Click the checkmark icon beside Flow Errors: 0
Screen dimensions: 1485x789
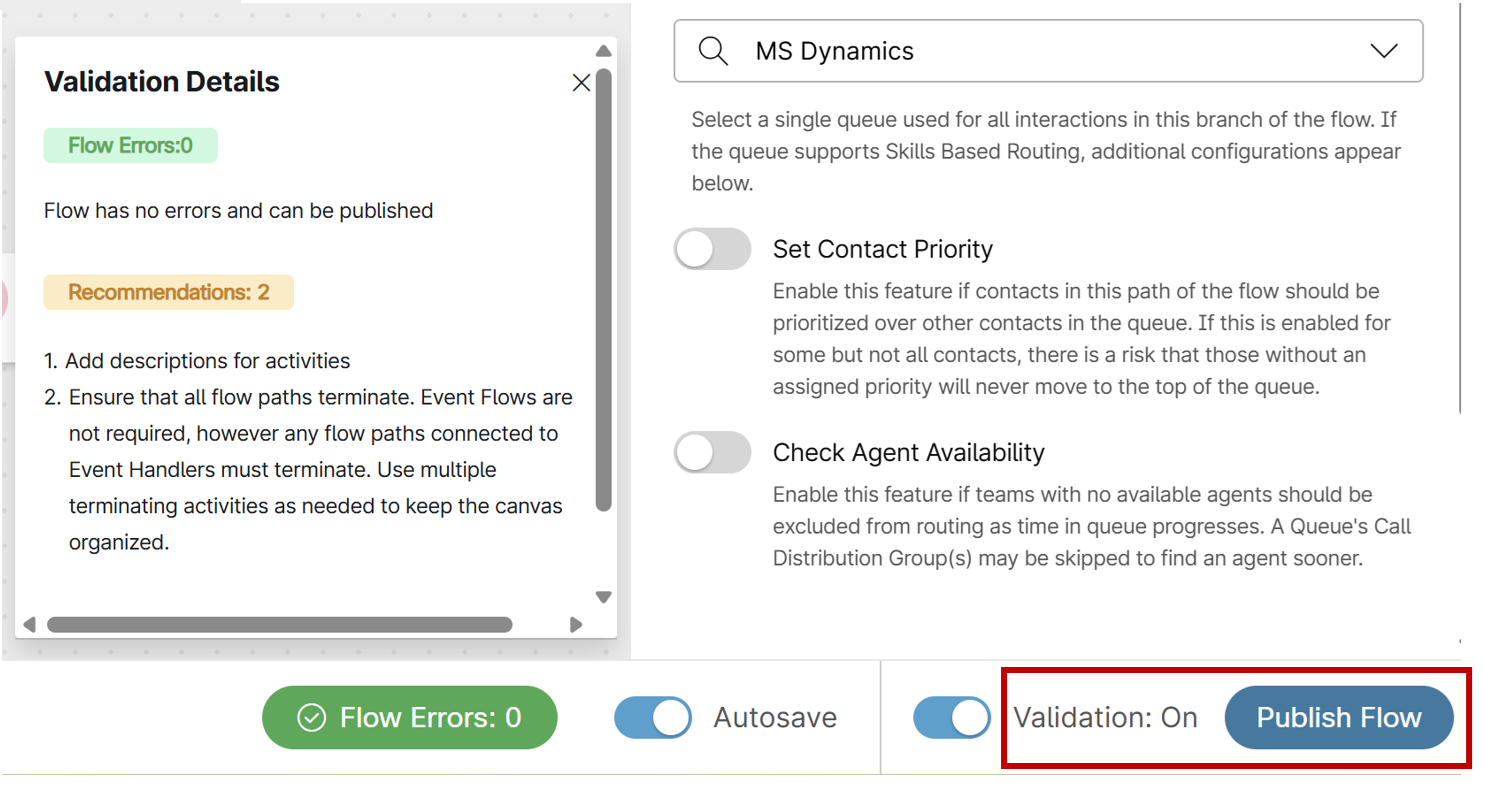tap(313, 718)
